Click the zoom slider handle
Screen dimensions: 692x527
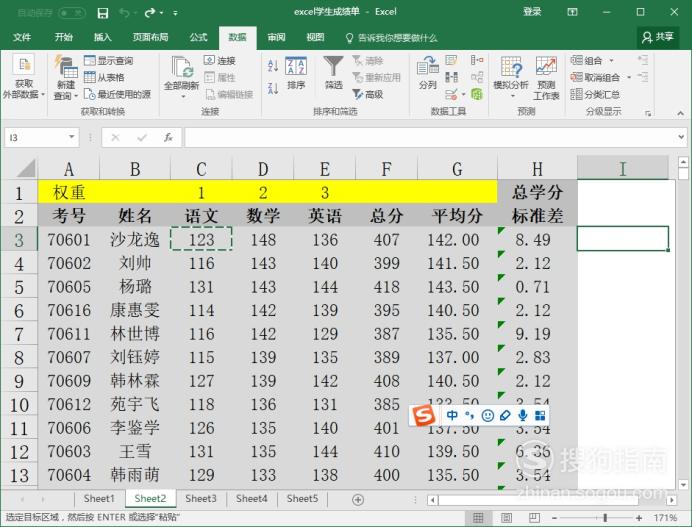(605, 518)
